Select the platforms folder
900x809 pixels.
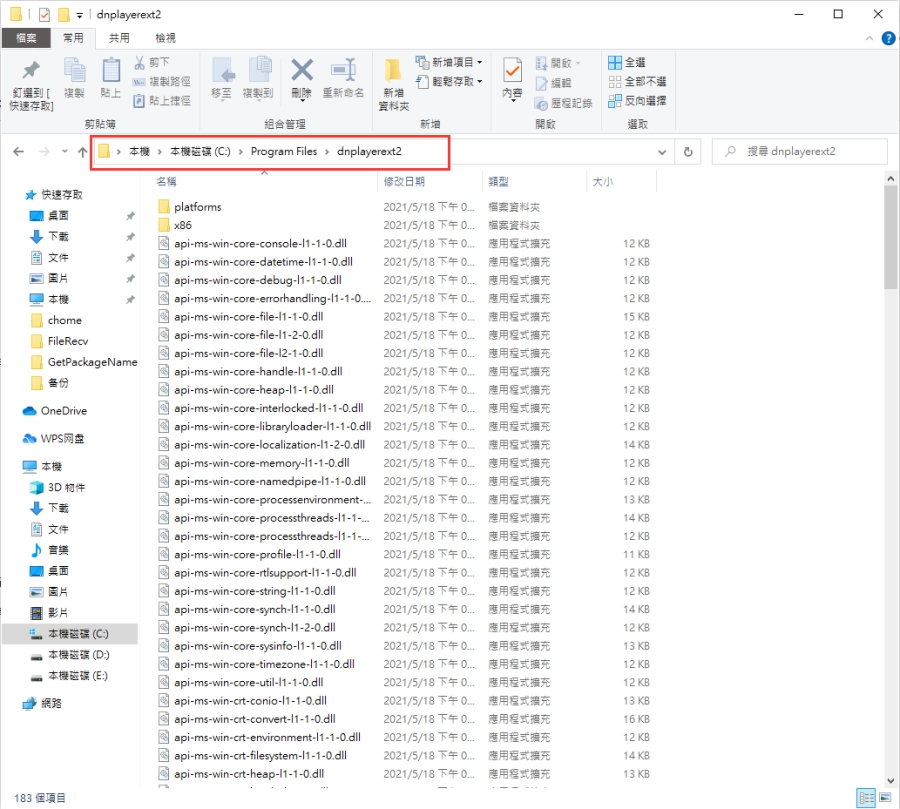pyautogui.click(x=197, y=207)
